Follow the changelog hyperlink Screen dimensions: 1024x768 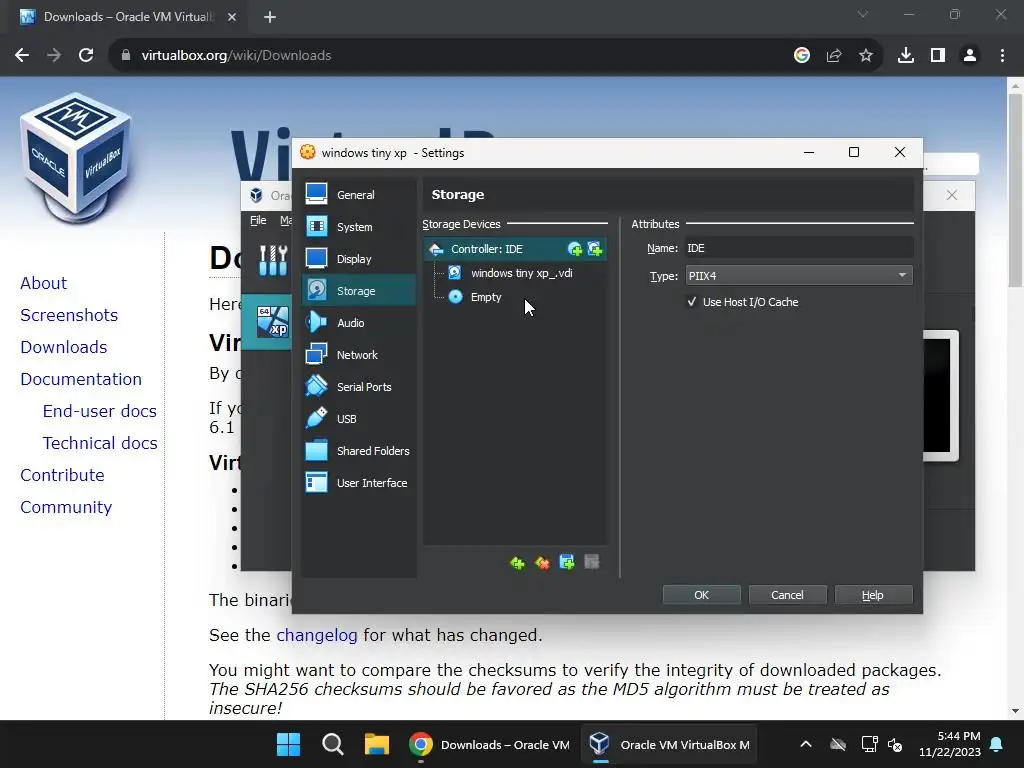tap(317, 635)
